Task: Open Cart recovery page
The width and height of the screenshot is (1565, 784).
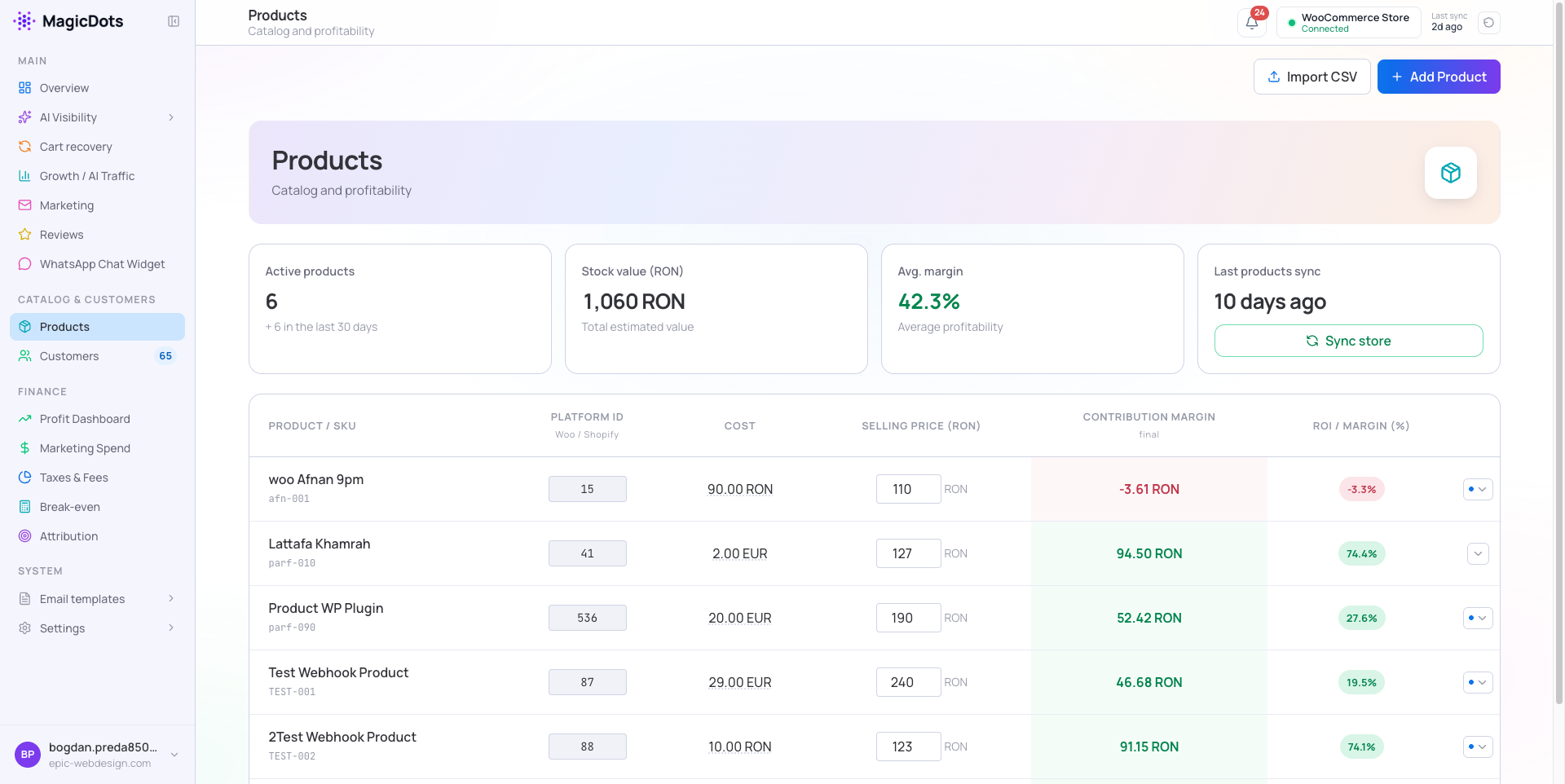Action: (x=97, y=147)
